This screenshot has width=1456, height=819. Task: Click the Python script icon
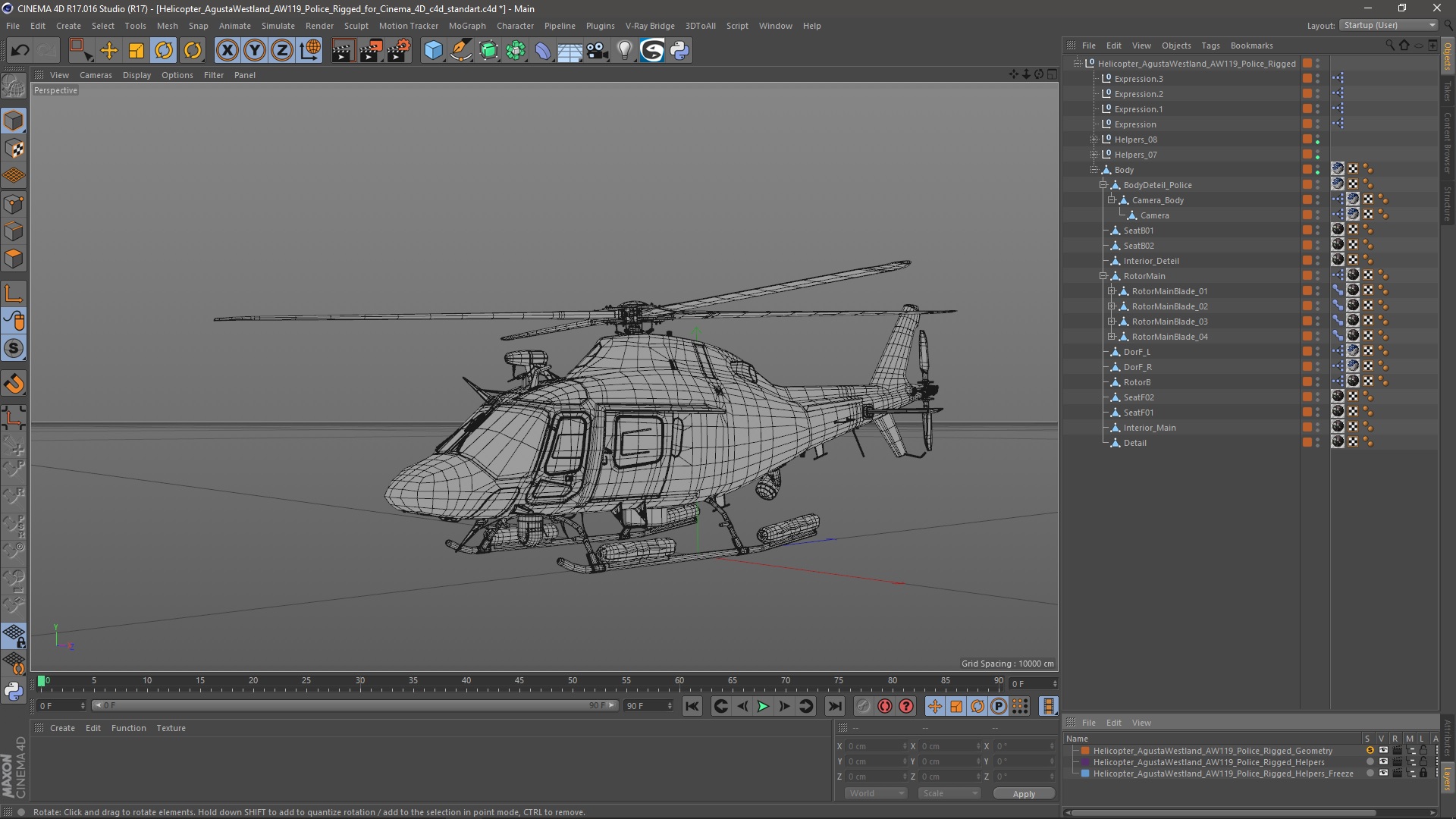[680, 50]
